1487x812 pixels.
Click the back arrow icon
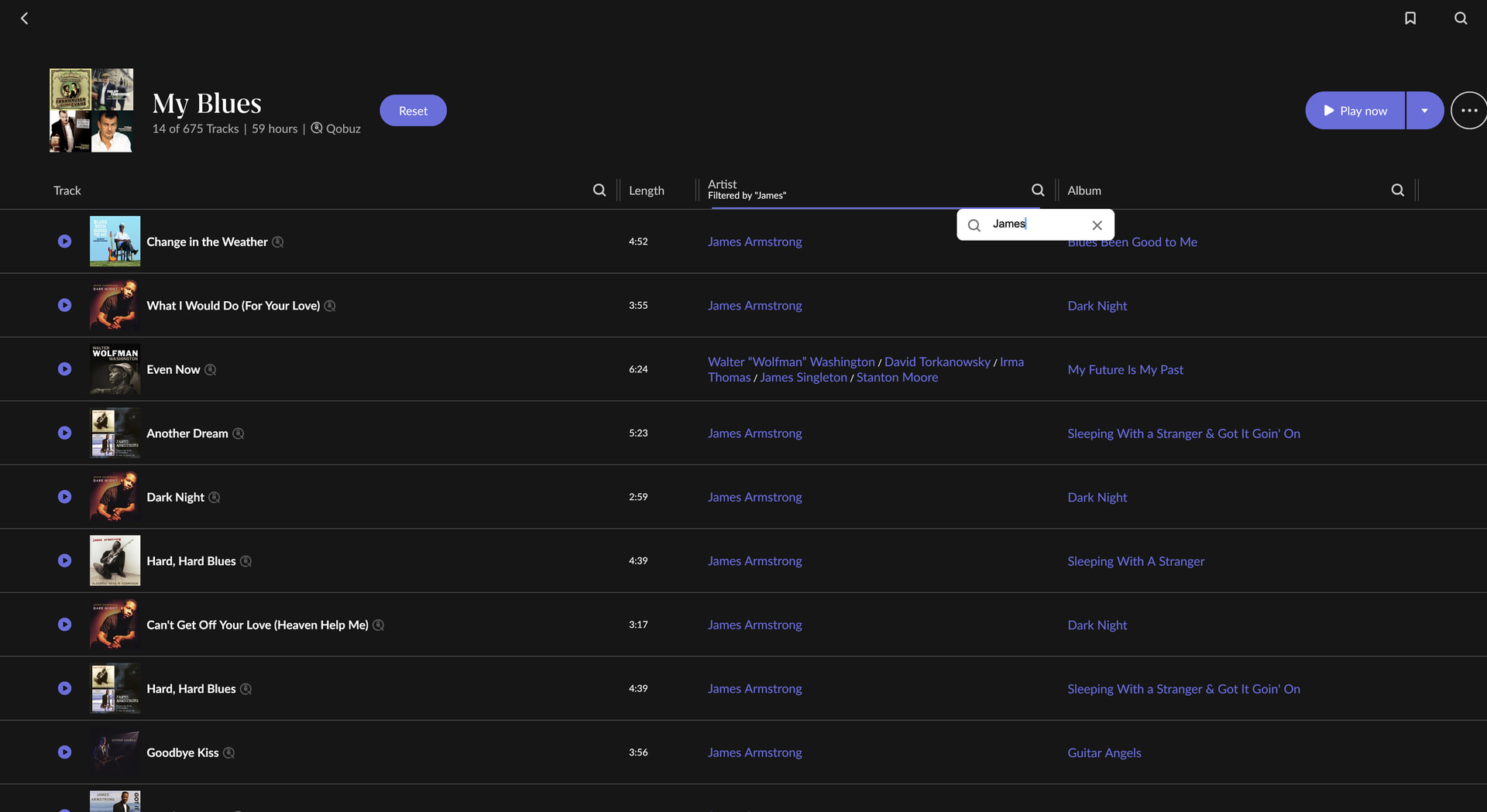pos(25,18)
